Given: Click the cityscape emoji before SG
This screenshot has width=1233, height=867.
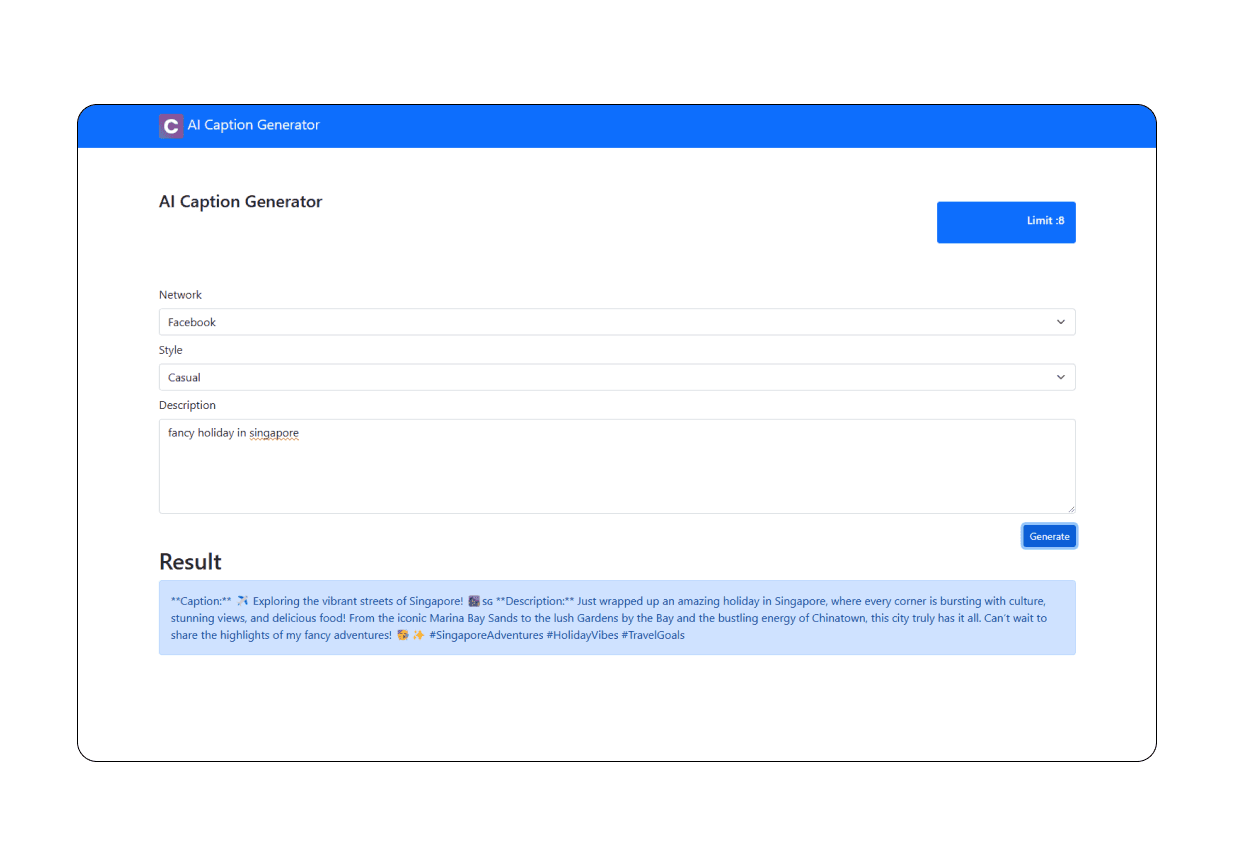Looking at the screenshot, I should [474, 601].
